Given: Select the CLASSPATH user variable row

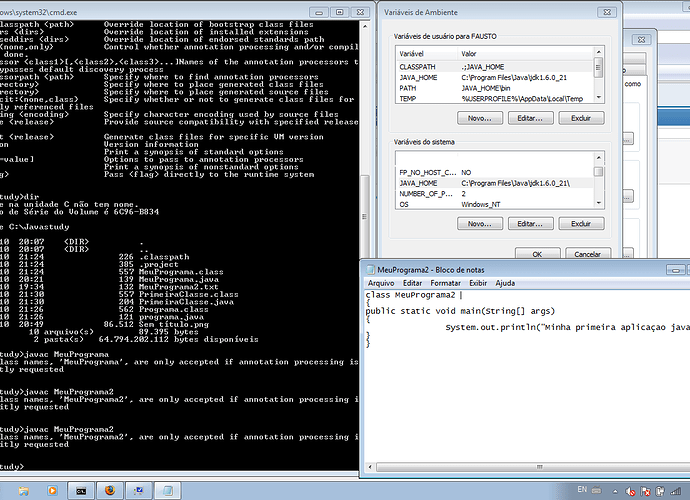Looking at the screenshot, I should tap(495, 67).
